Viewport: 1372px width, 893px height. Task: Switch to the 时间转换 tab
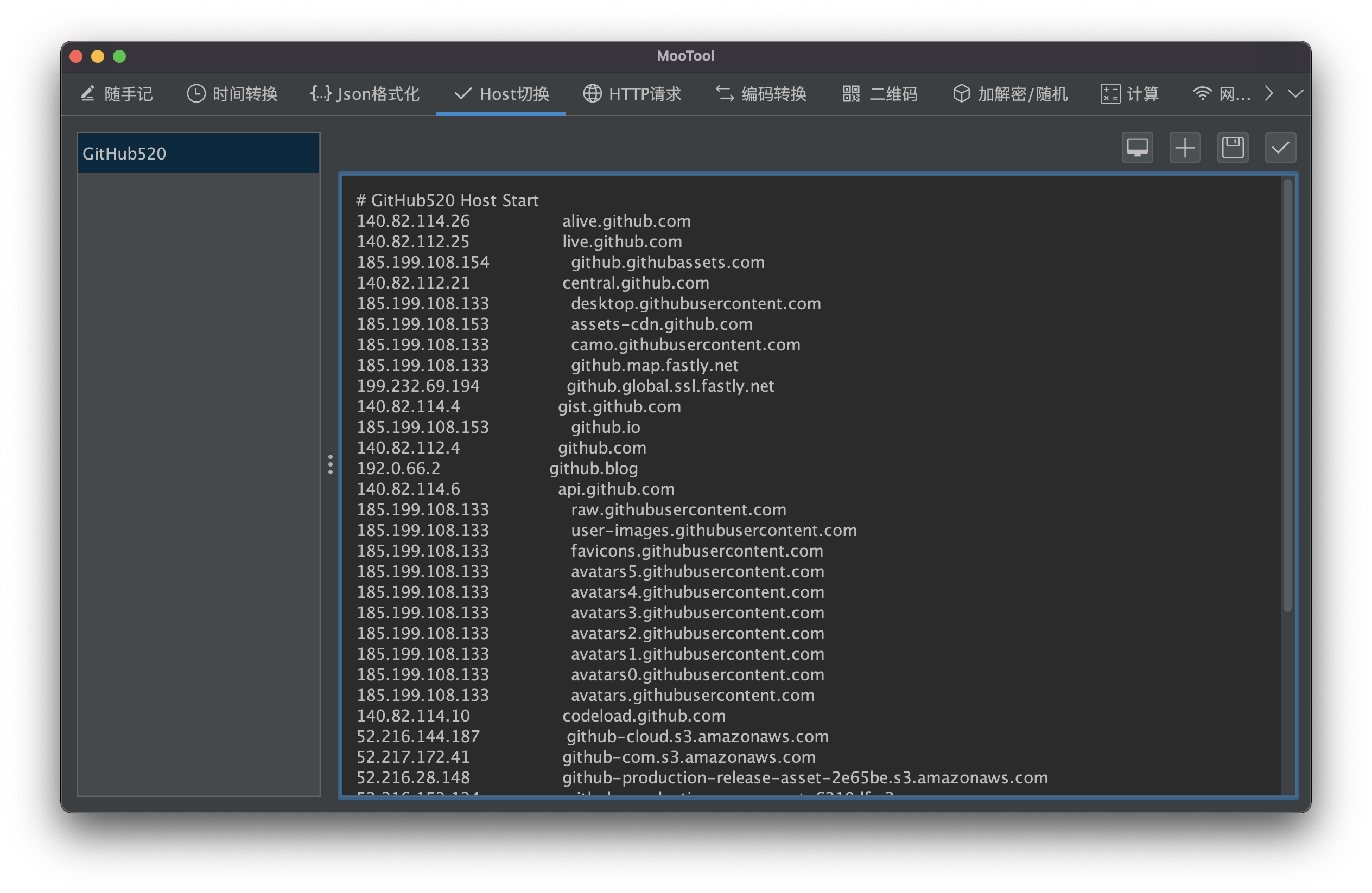click(232, 94)
